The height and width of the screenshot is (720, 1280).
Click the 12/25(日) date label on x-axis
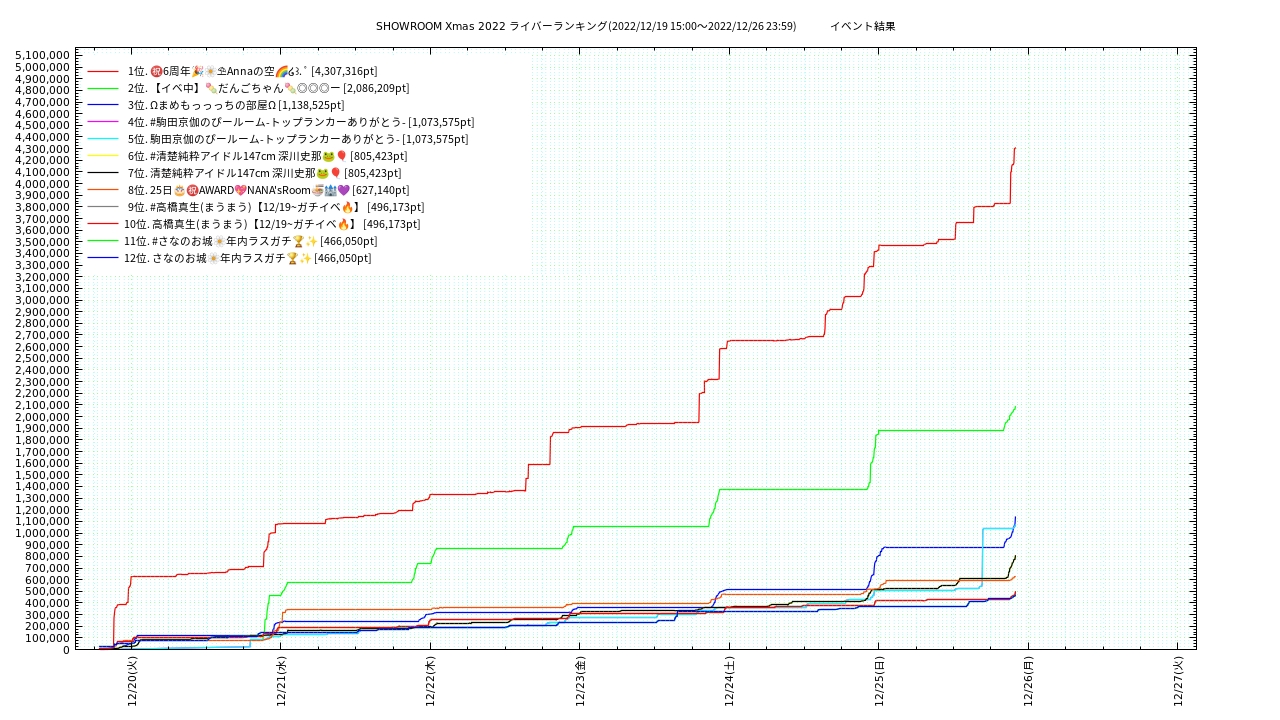(880, 682)
